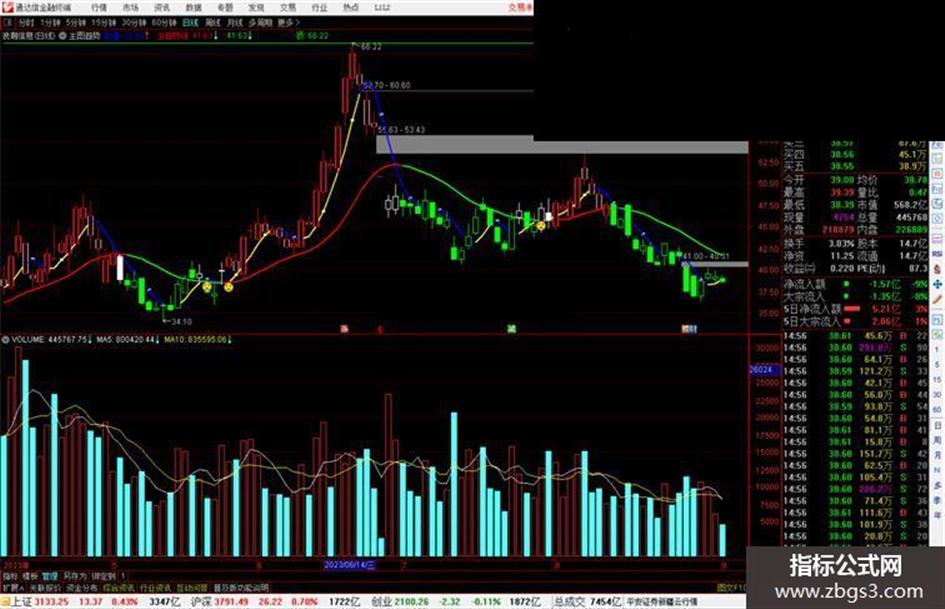Open the 互动问答 tab
This screenshot has width=945, height=609.
pyautogui.click(x=192, y=587)
